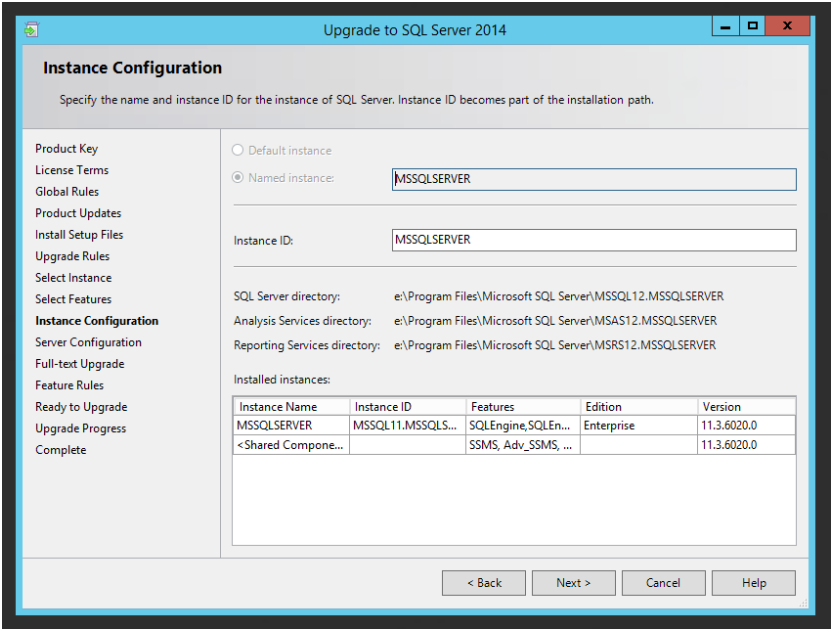The height and width of the screenshot is (631, 833).
Task: Go to the License Terms step
Action: pyautogui.click(x=72, y=170)
